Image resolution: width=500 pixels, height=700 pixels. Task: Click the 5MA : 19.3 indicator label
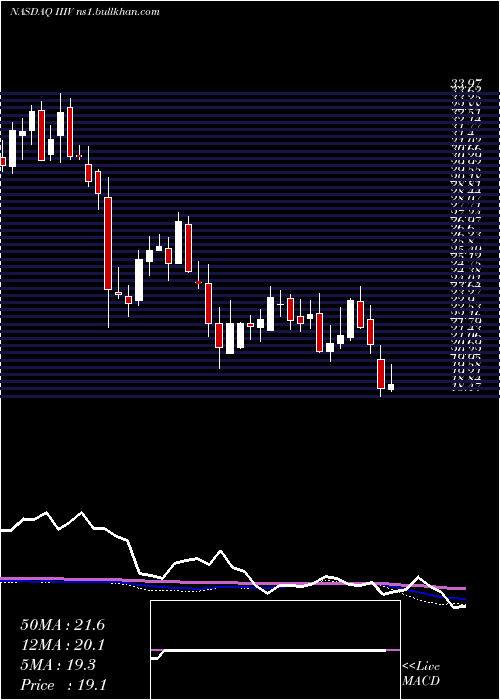click(x=58, y=665)
